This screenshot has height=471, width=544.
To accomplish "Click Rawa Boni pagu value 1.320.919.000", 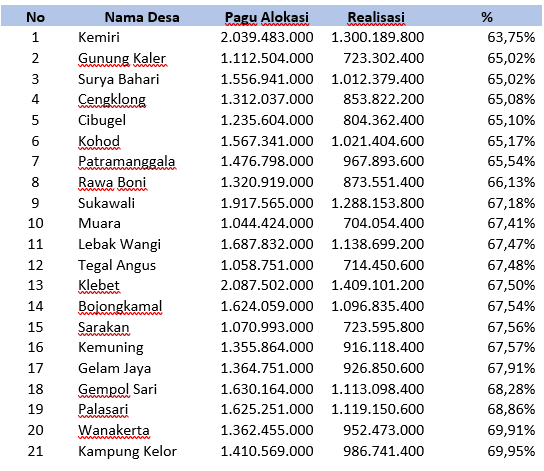I will (267, 182).
